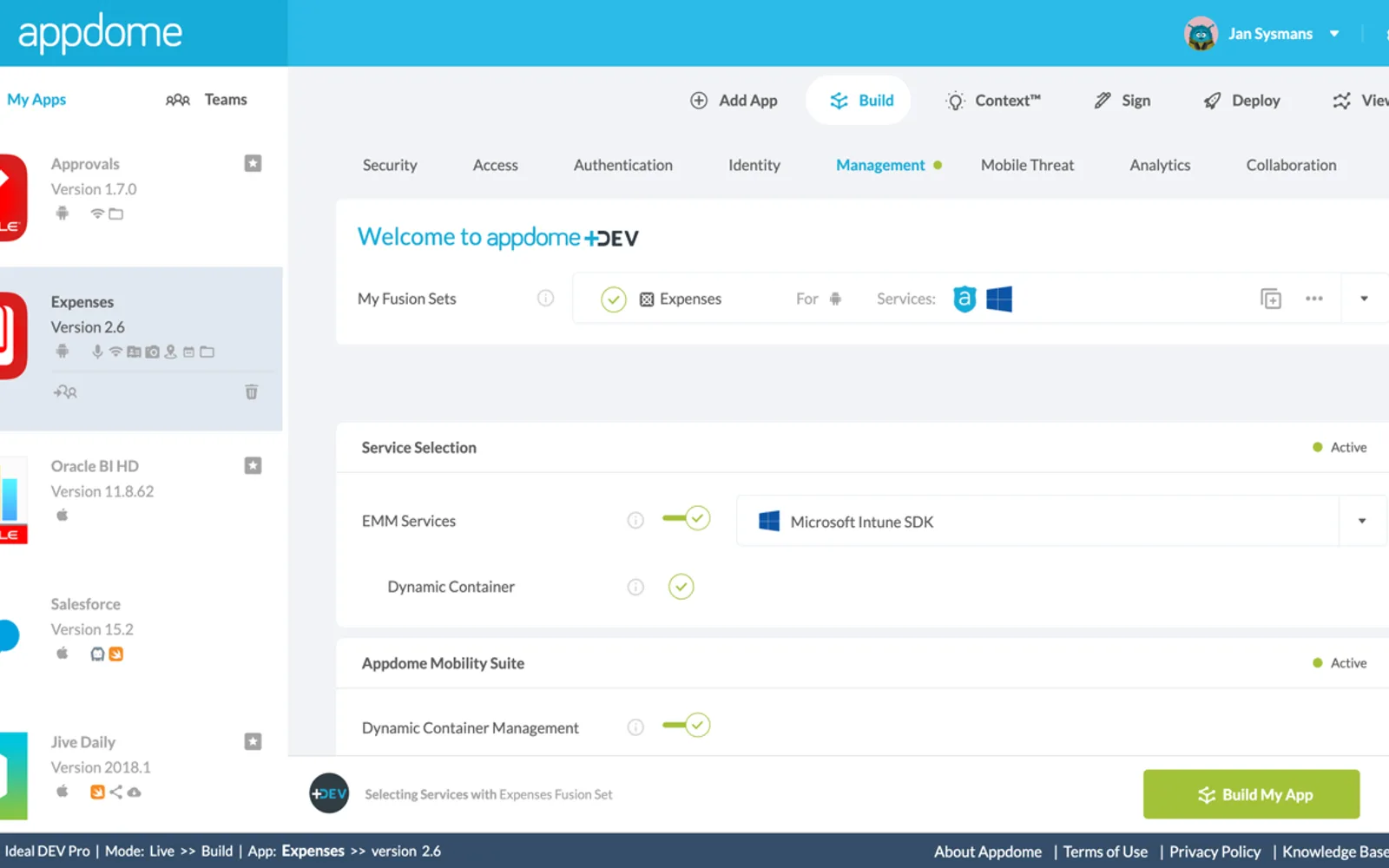The height and width of the screenshot is (868, 1389).
Task: Open the Context step
Action: [993, 101]
